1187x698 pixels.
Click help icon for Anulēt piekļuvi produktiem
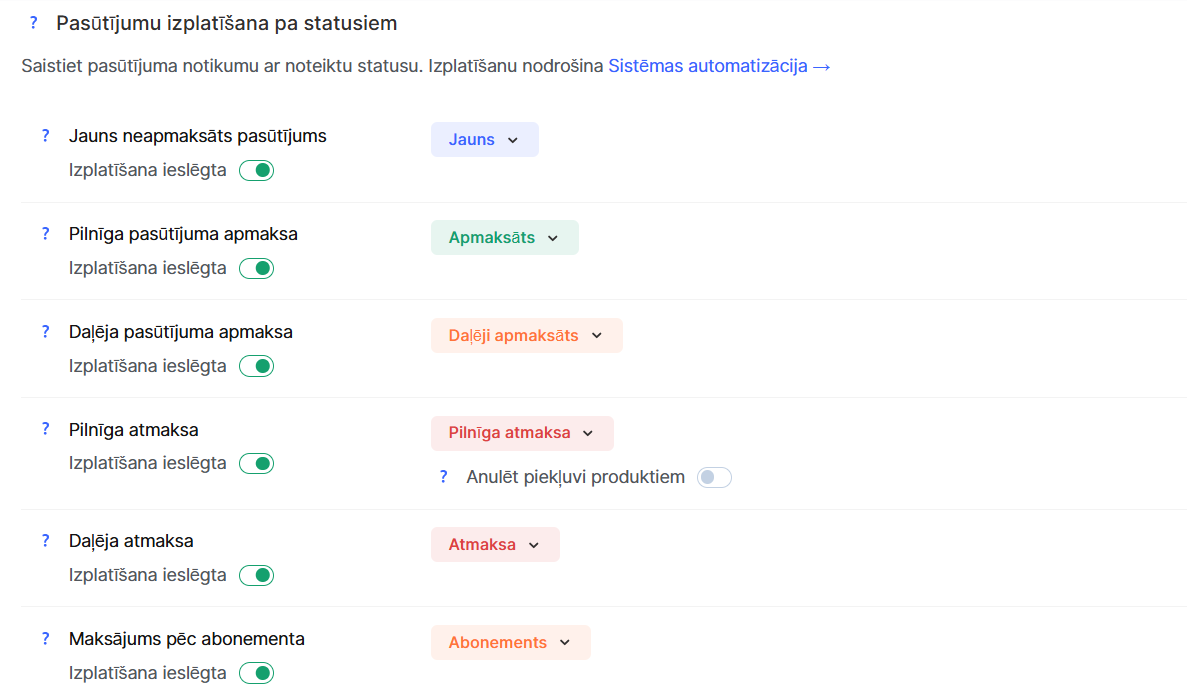click(x=444, y=477)
